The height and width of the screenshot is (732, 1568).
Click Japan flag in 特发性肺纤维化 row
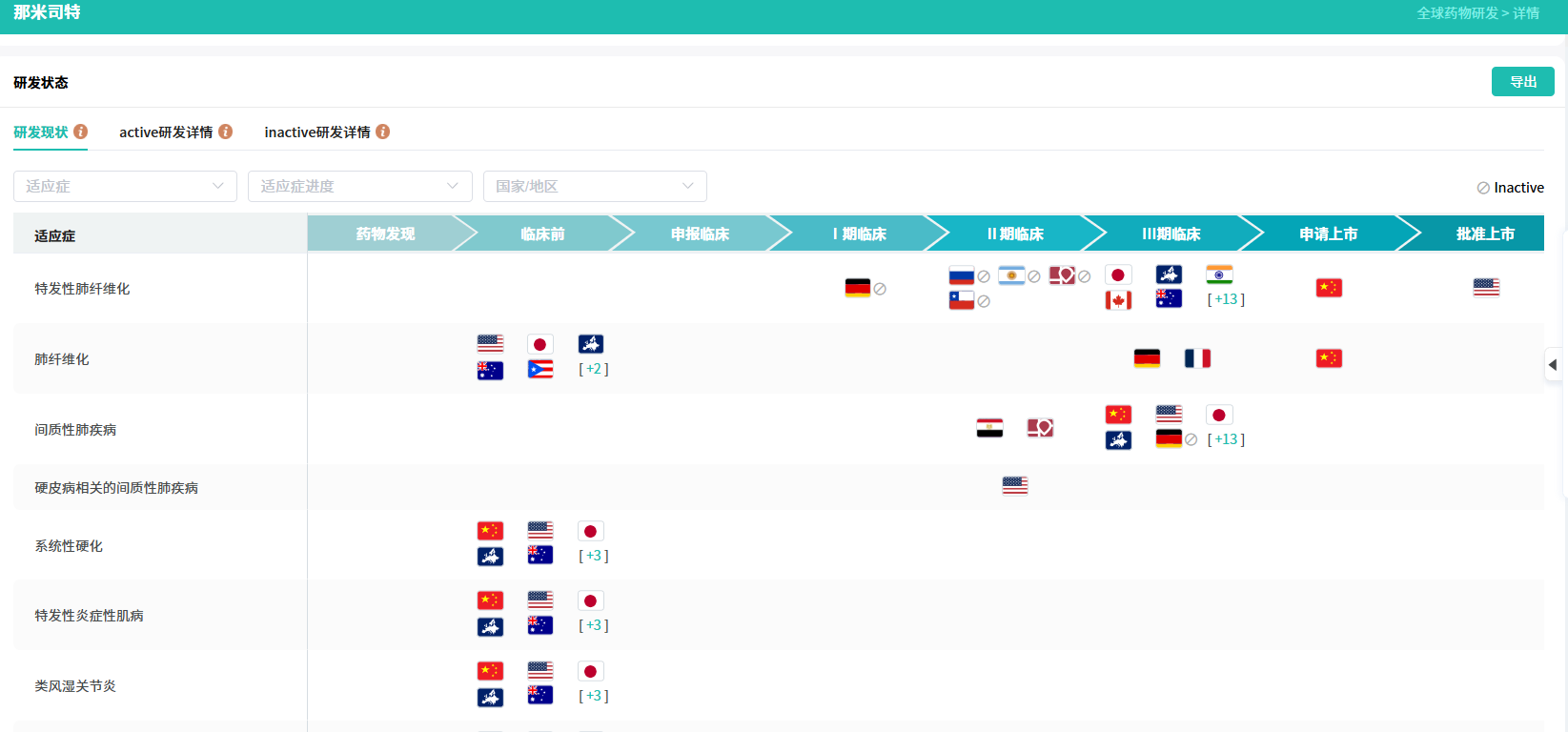1118,275
